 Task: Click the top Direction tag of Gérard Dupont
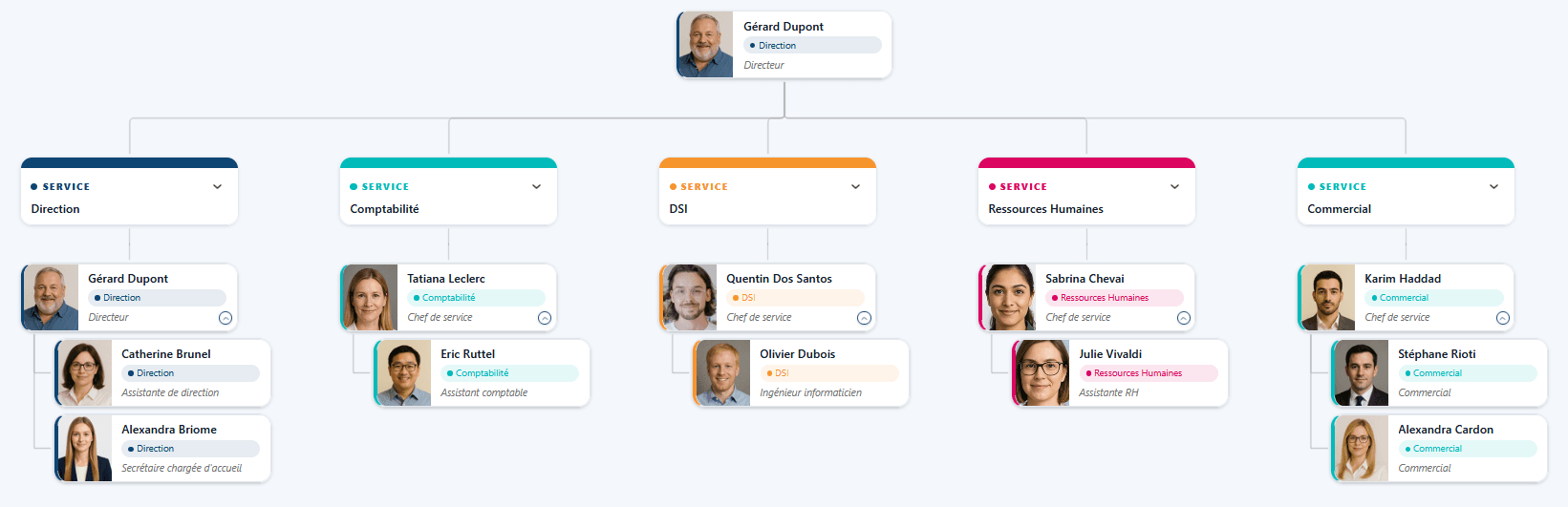(x=777, y=46)
